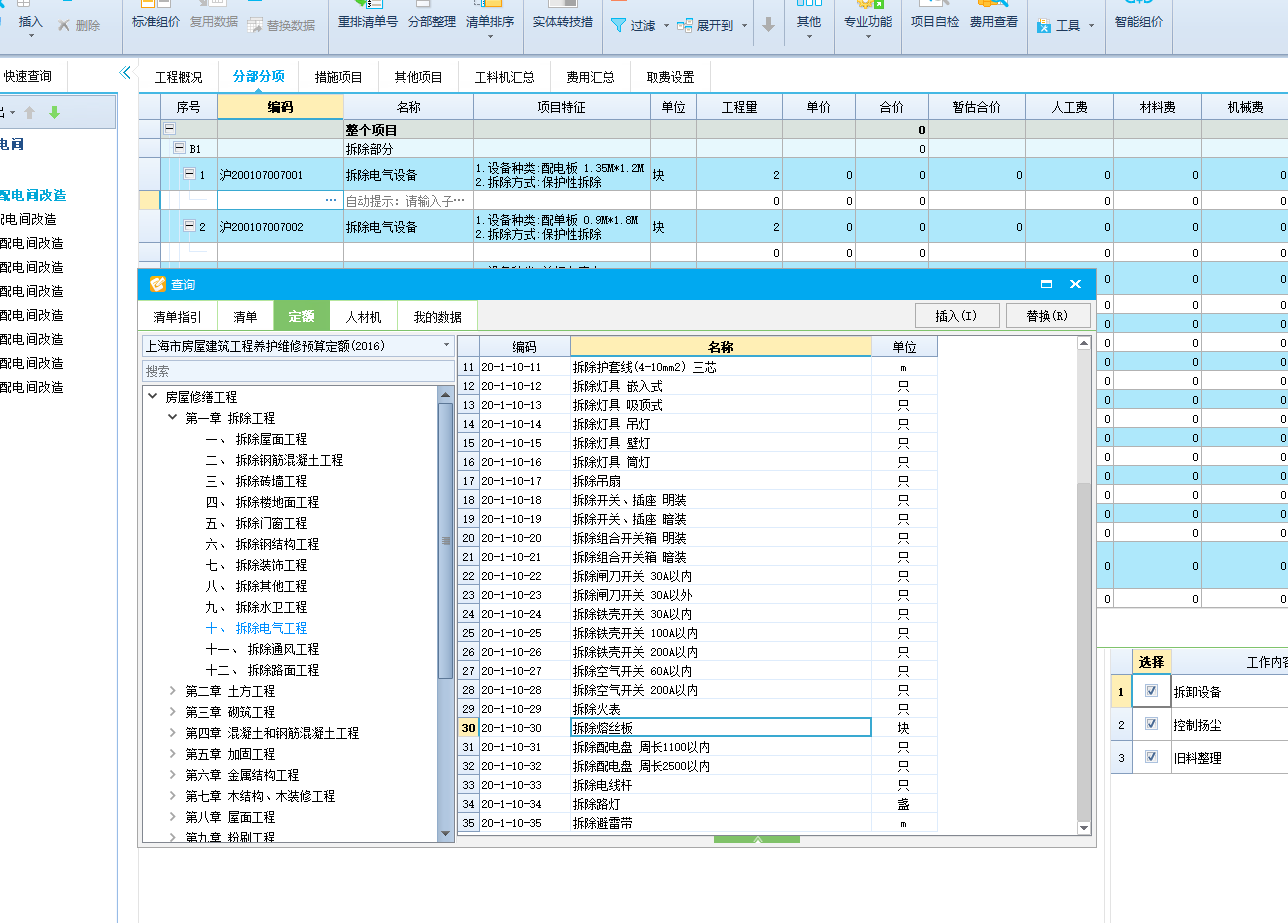The height and width of the screenshot is (923, 1288).
Task: Switch to the 取费设置 tab
Action: pos(670,77)
